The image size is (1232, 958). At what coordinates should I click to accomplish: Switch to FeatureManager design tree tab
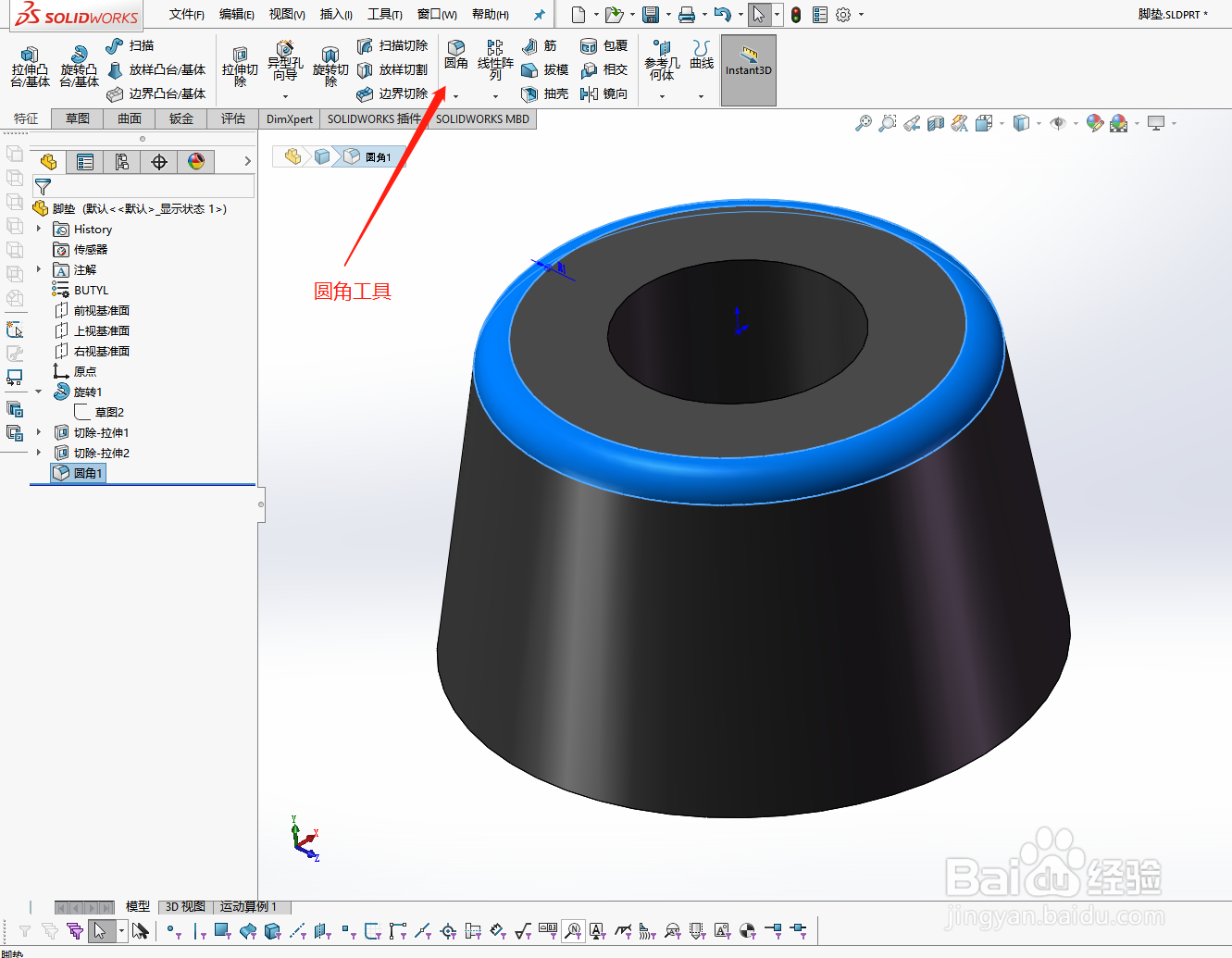(48, 162)
